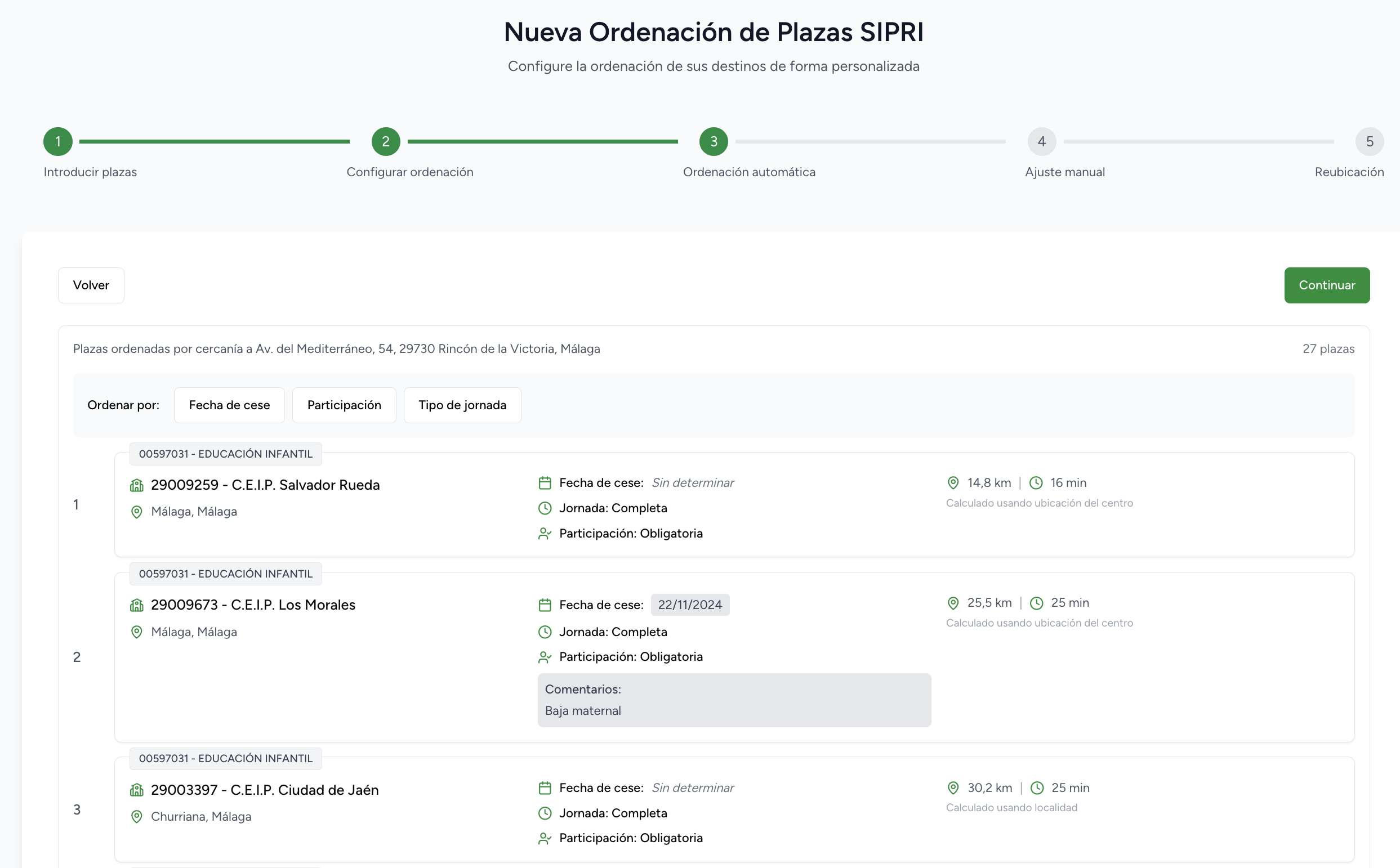
Task: Click row number 2 of the list
Action: click(77, 658)
